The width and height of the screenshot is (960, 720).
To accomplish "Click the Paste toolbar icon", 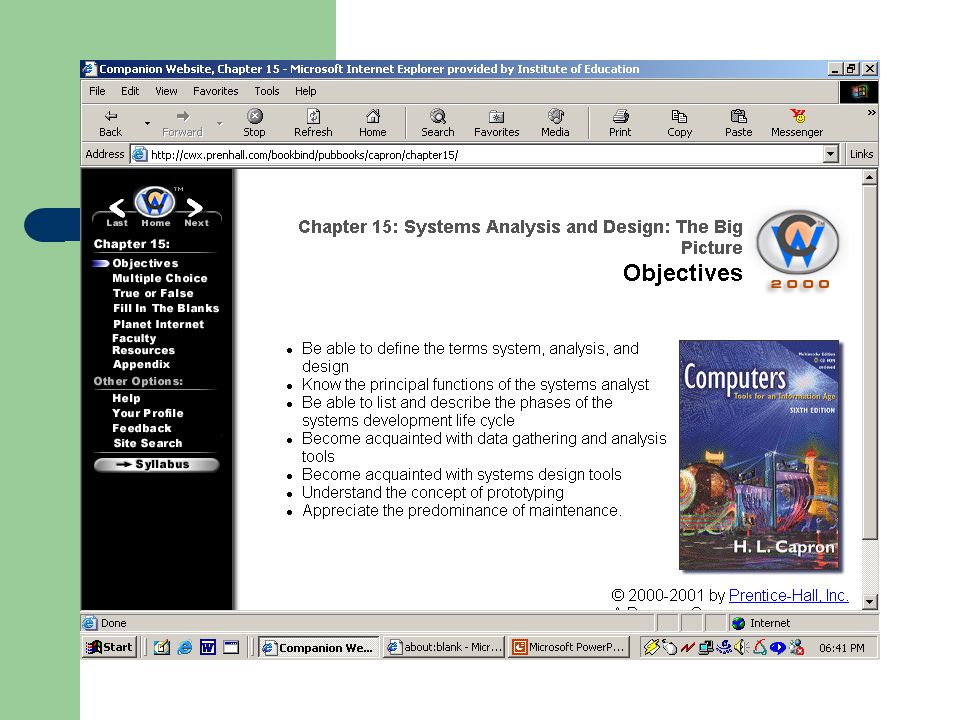I will click(739, 116).
